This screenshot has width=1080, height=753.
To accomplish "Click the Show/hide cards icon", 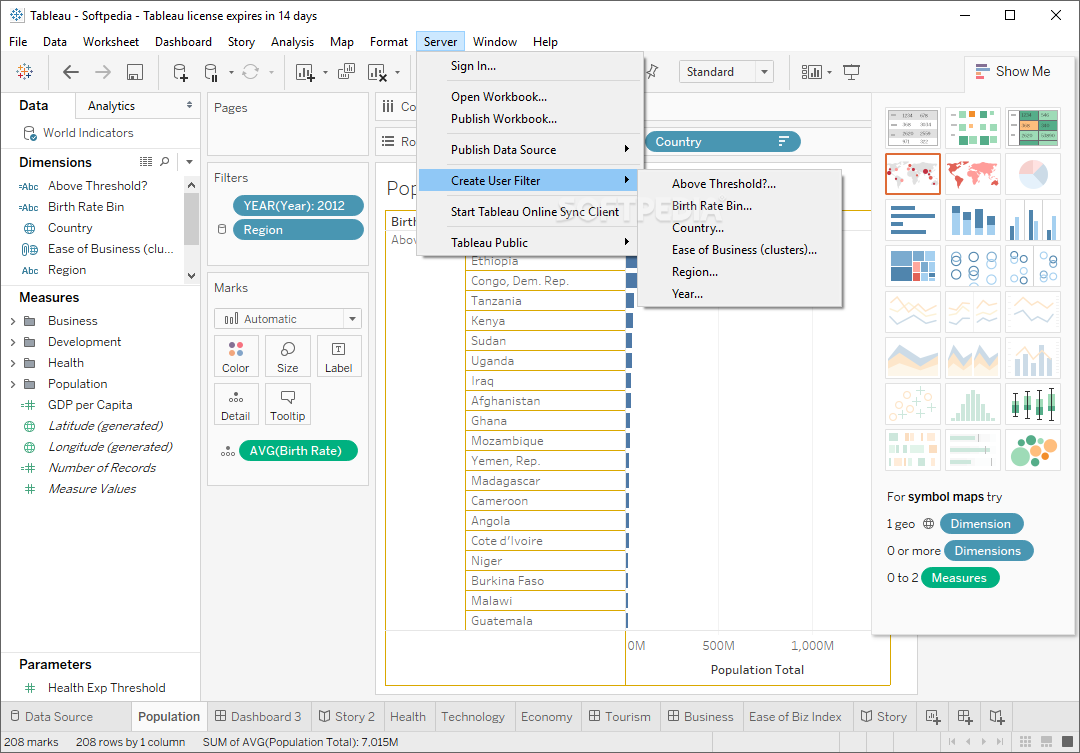I will (811, 72).
